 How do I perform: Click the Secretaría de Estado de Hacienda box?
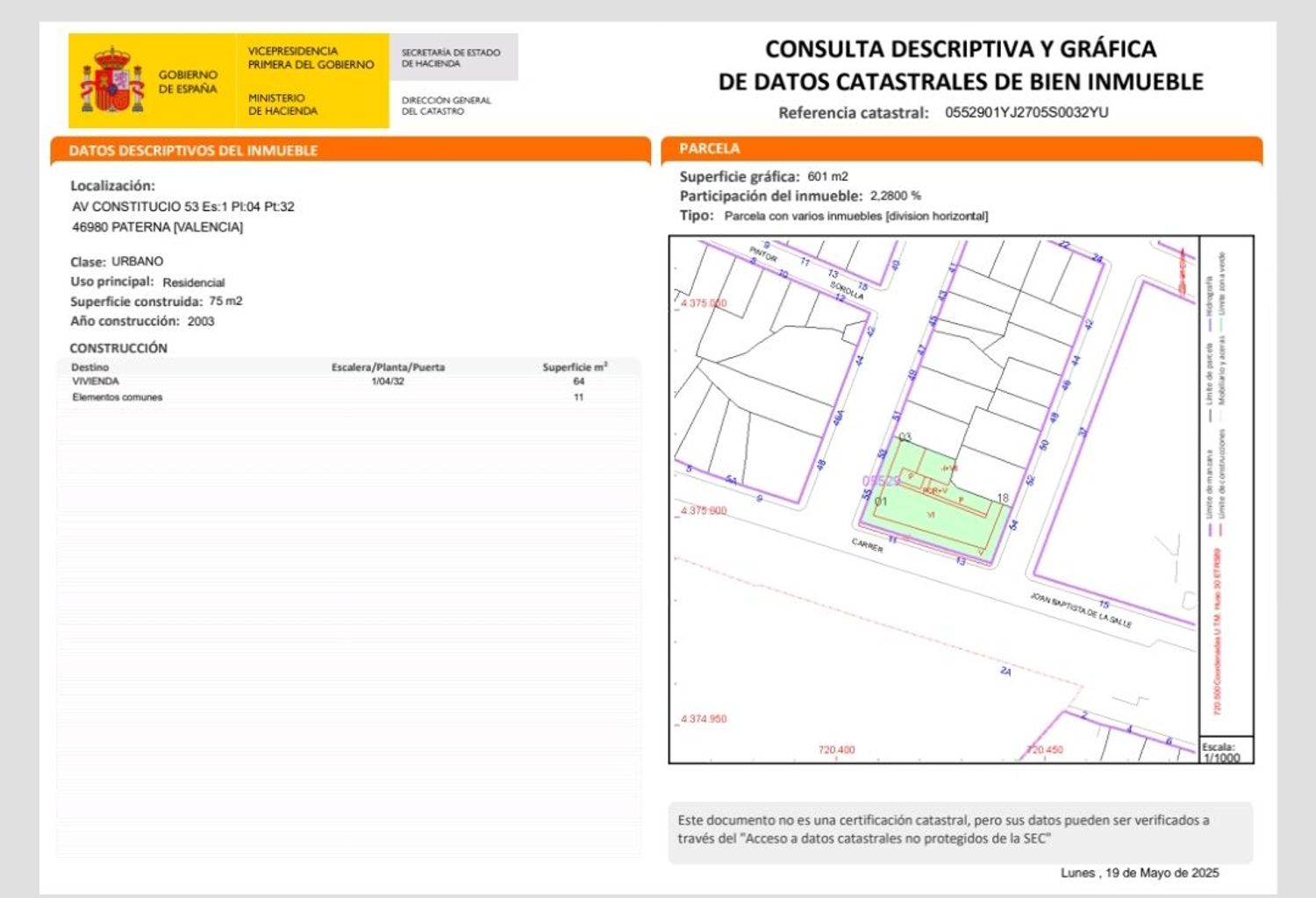coord(452,58)
